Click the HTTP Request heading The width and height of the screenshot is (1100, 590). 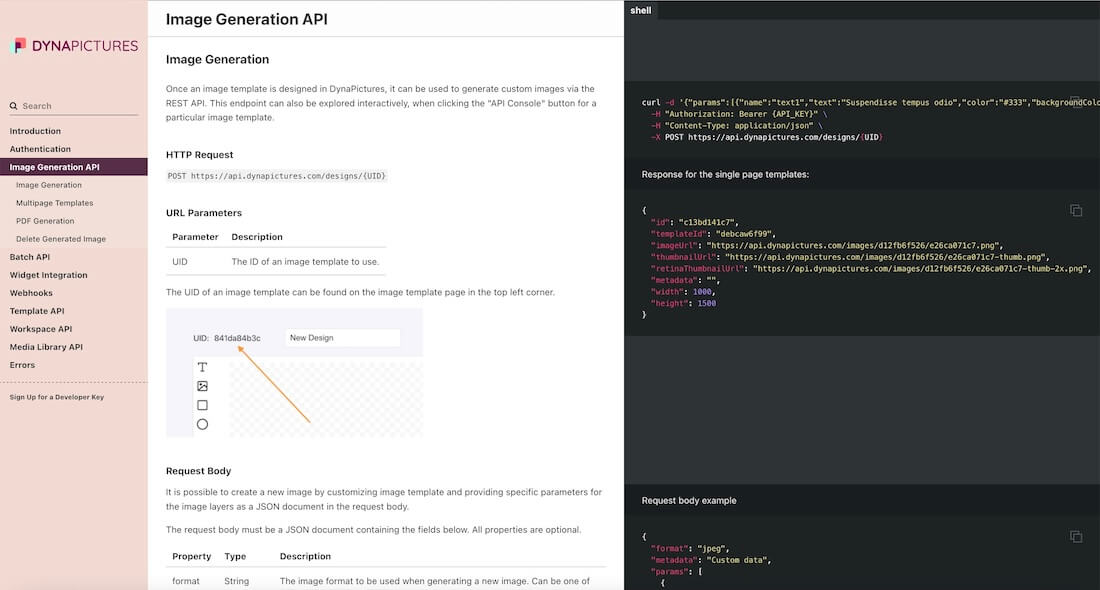click(x=199, y=154)
